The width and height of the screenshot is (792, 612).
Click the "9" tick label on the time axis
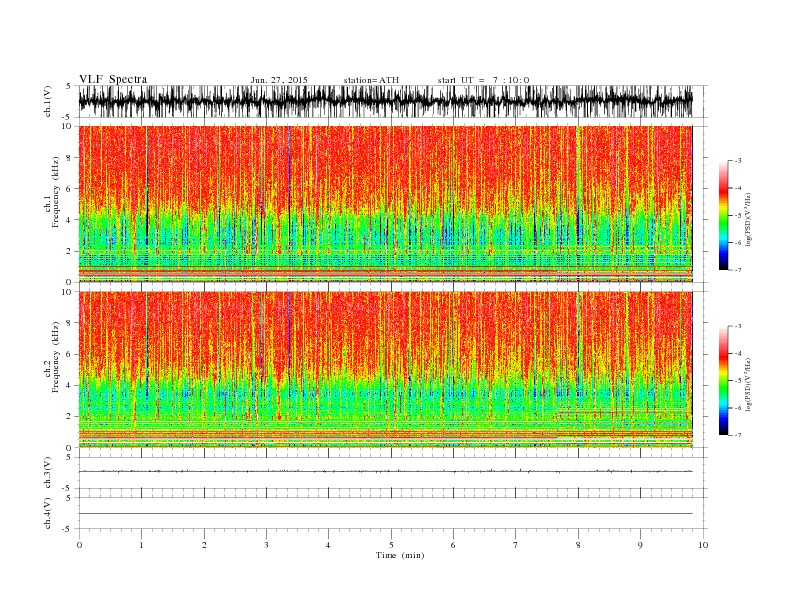640,545
